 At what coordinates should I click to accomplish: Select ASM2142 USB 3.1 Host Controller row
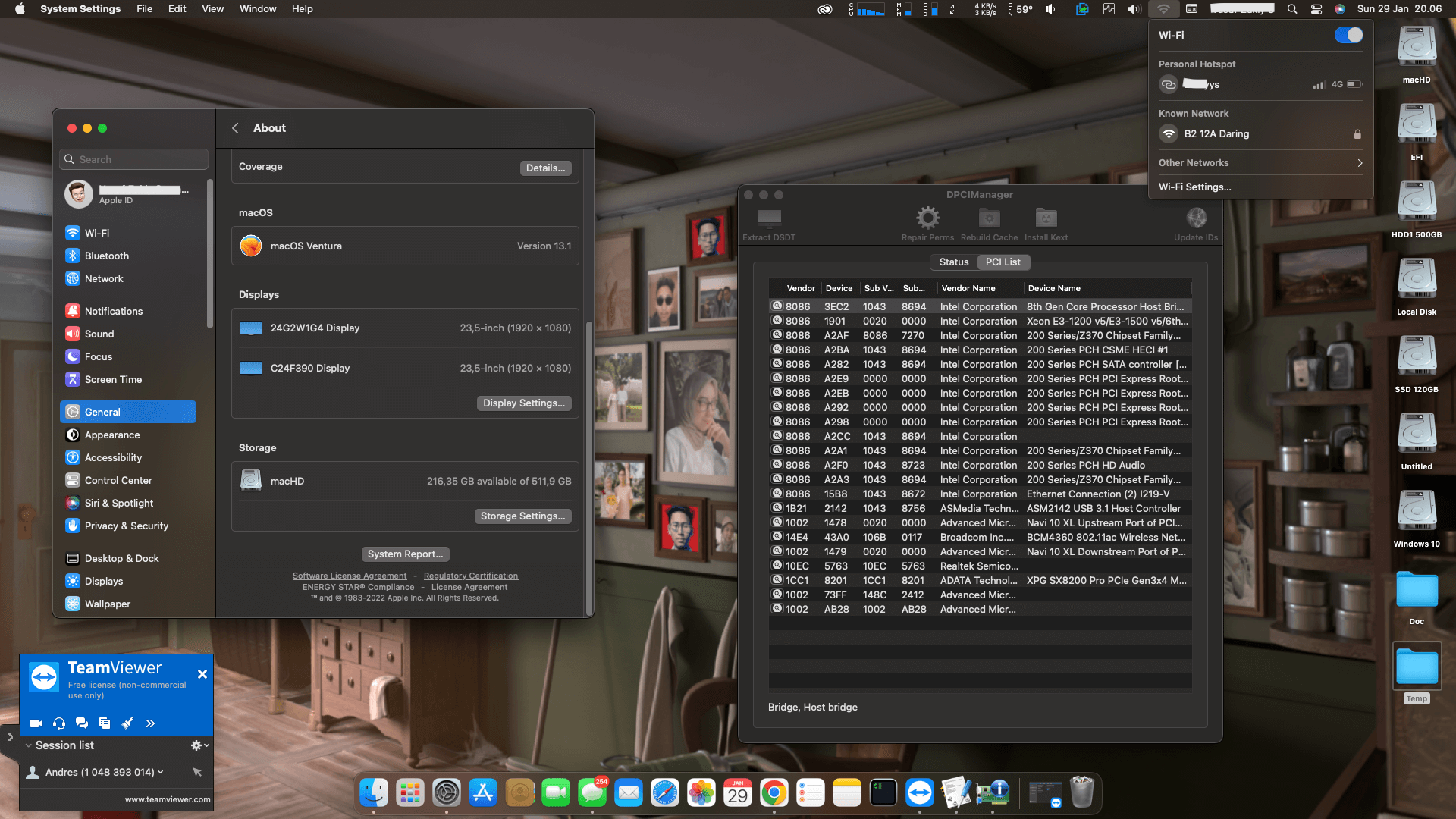980,509
